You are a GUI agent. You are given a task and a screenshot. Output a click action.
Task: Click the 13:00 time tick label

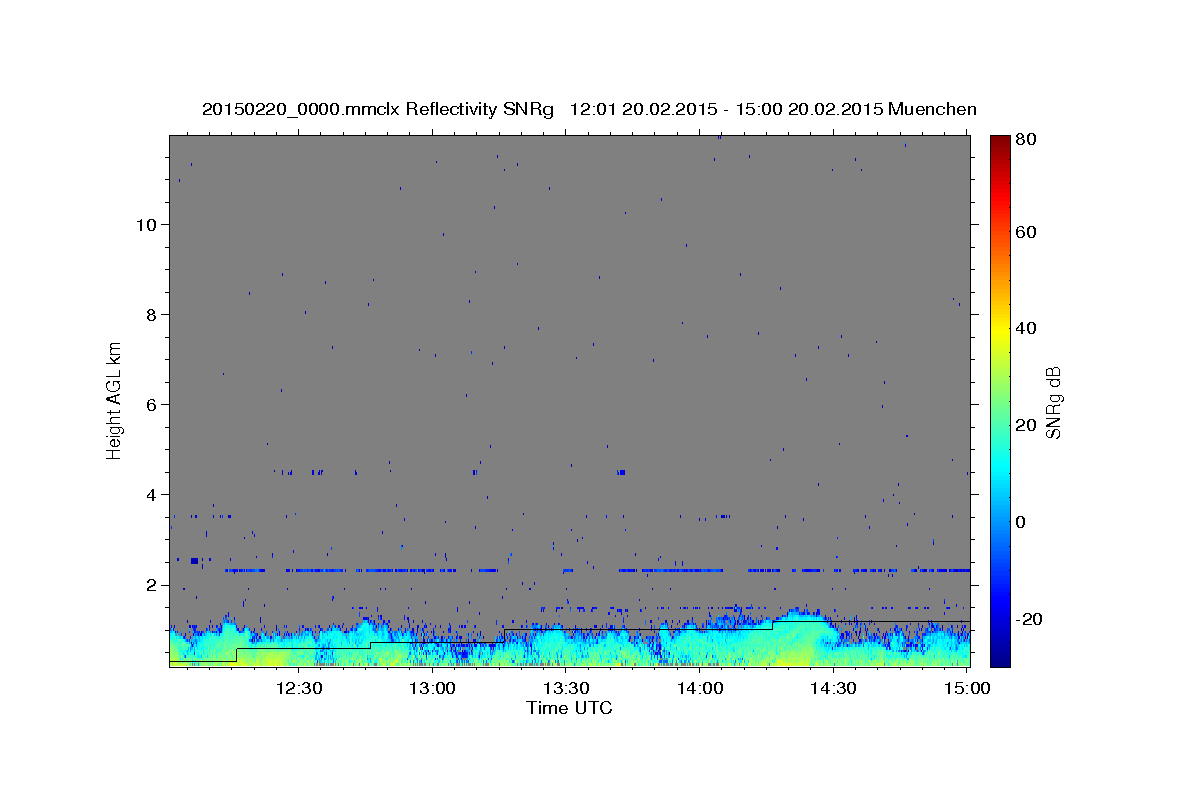pos(433,688)
